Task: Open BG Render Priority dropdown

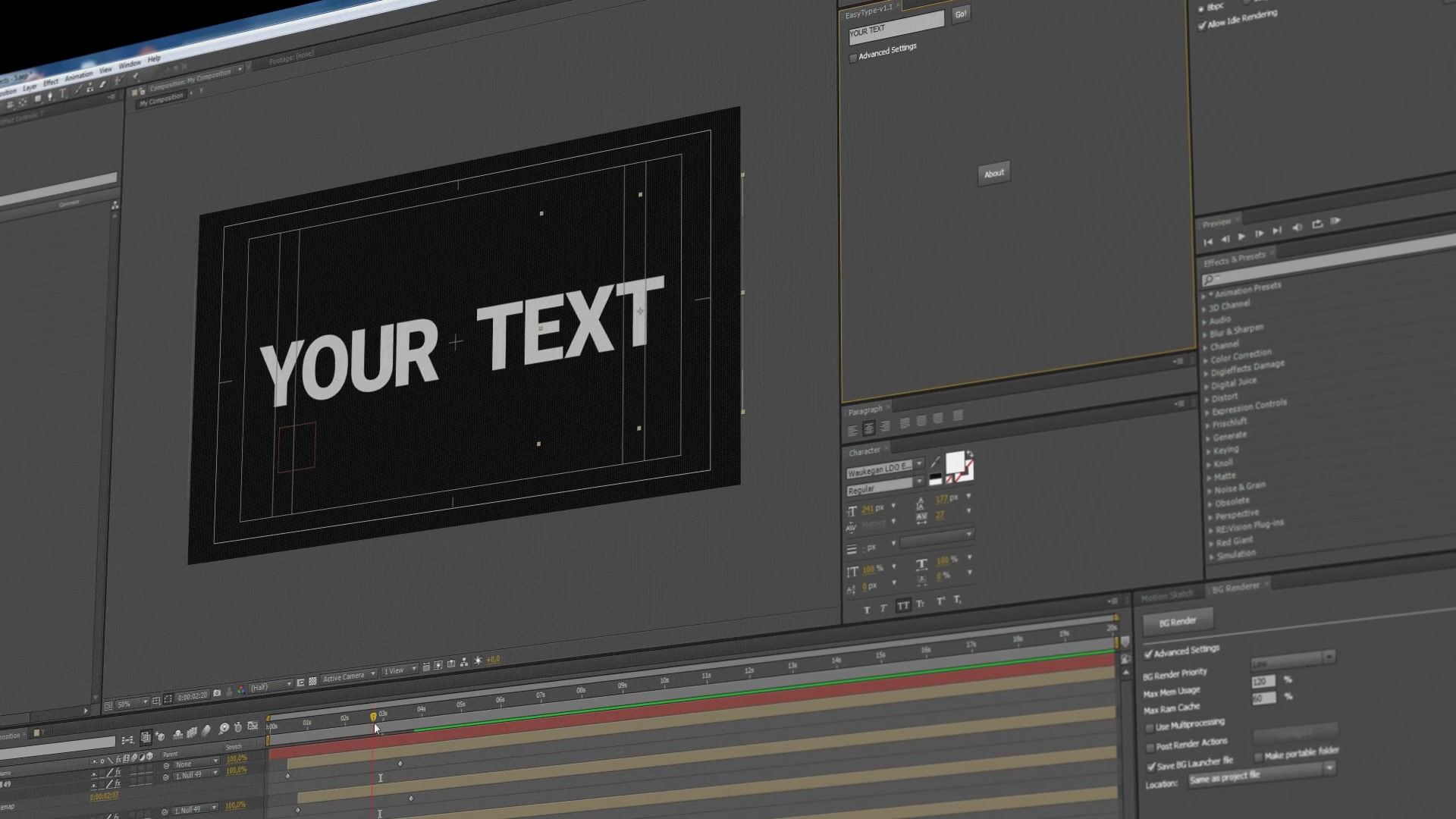Action: (1293, 661)
